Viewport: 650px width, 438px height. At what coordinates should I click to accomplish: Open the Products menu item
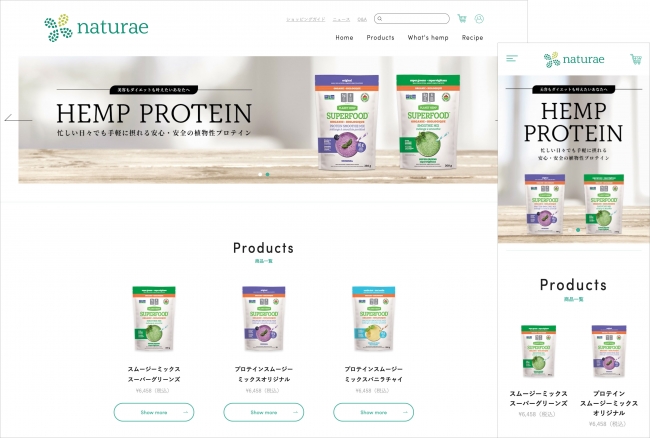click(380, 37)
